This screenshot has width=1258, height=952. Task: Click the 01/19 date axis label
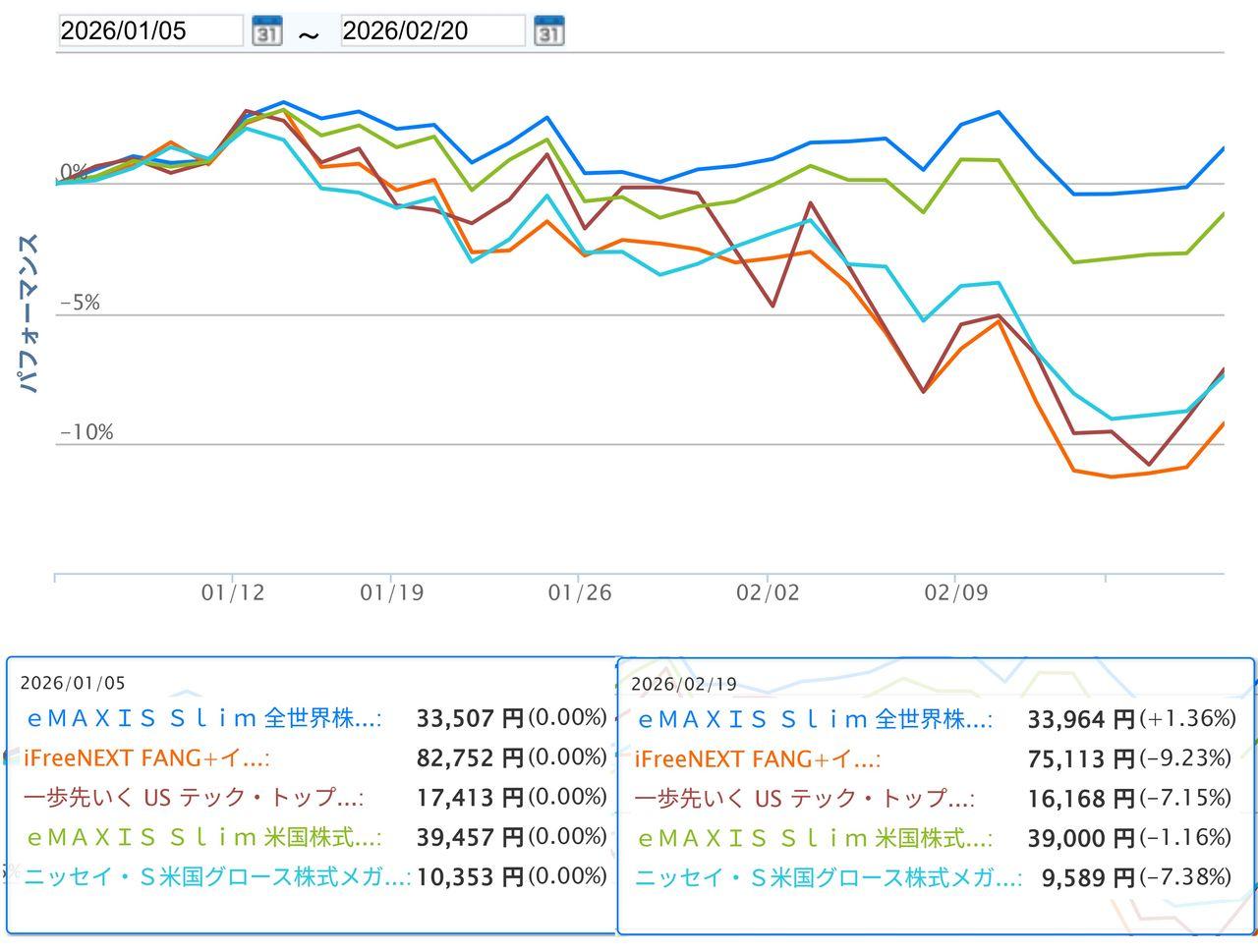pyautogui.click(x=391, y=592)
